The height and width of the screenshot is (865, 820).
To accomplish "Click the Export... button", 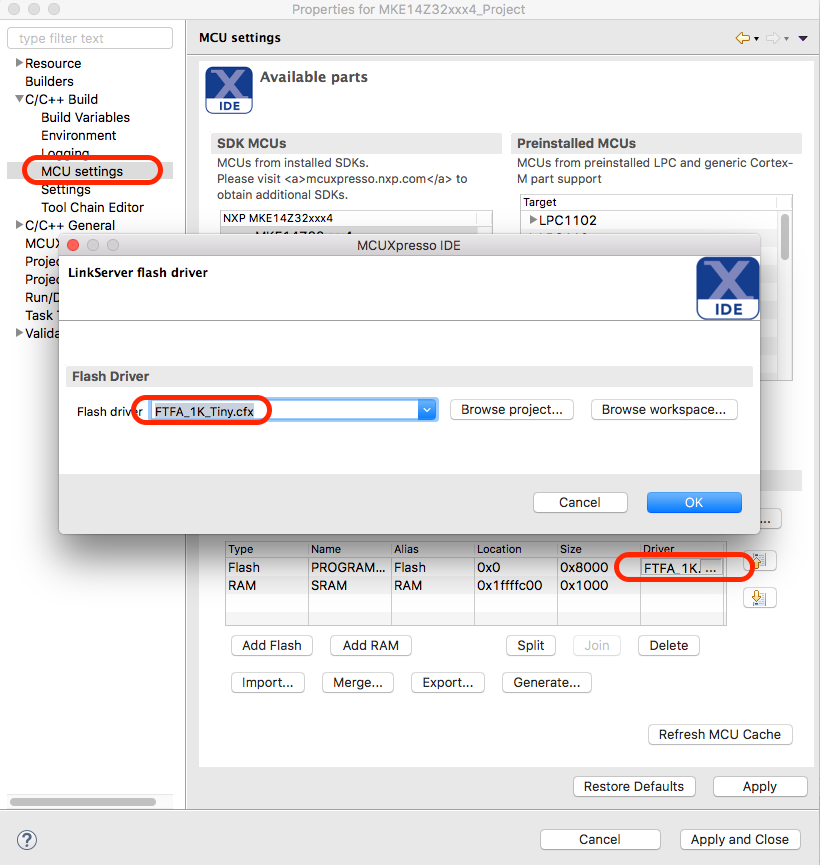I will (x=448, y=682).
